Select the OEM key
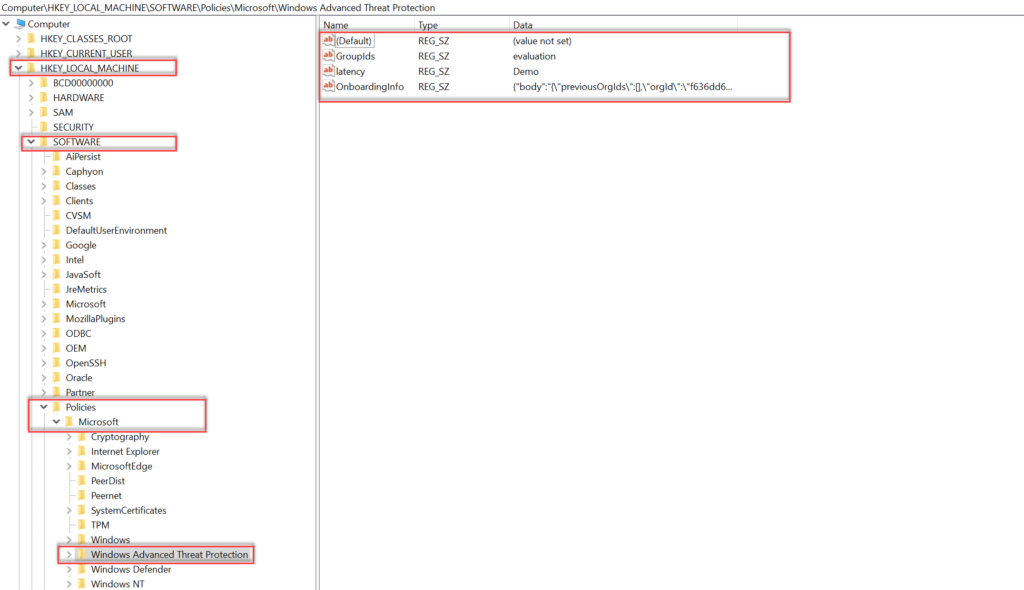The image size is (1024, 590). pyautogui.click(x=76, y=348)
